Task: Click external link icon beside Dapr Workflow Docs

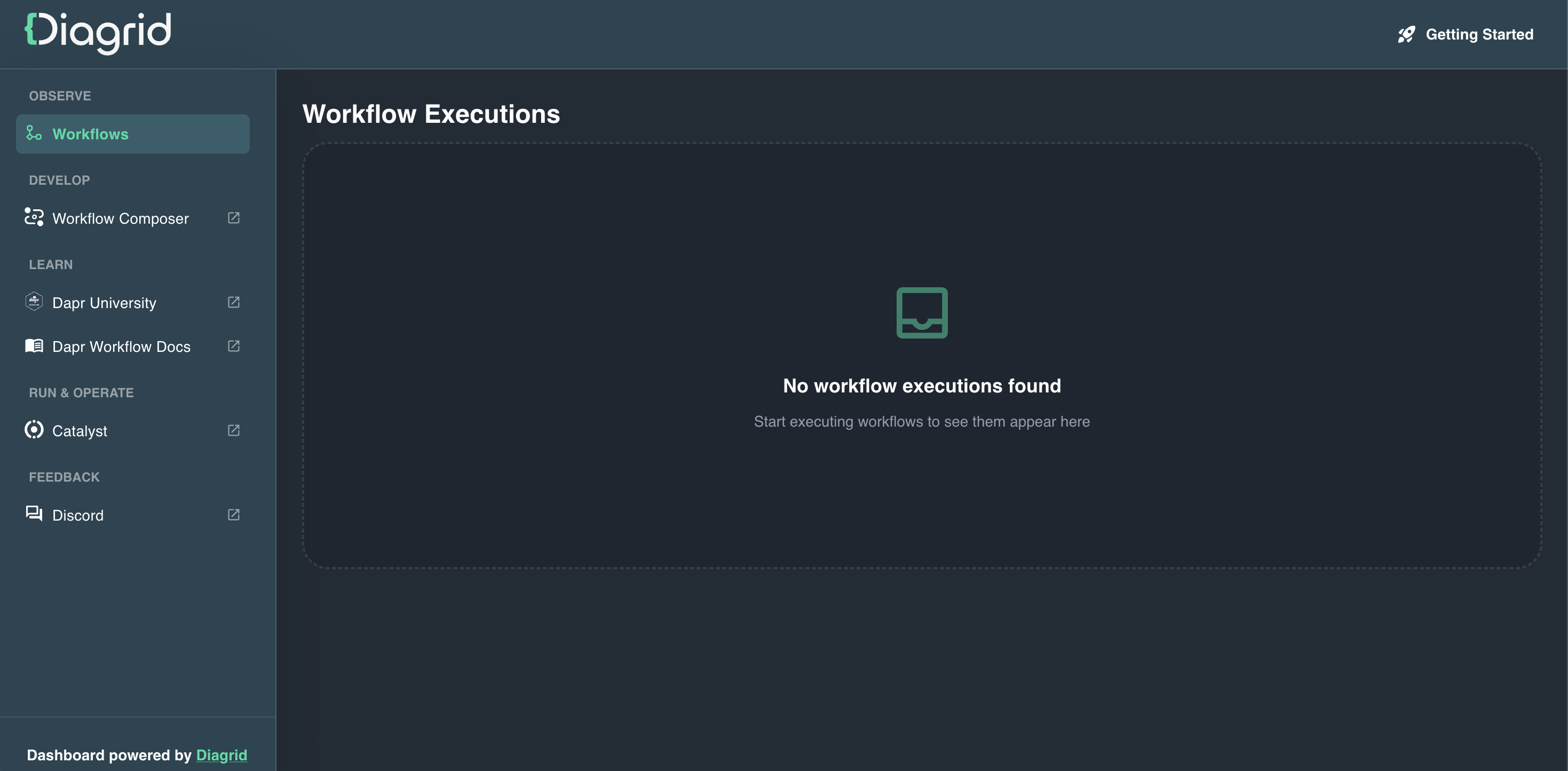Action: [x=234, y=346]
